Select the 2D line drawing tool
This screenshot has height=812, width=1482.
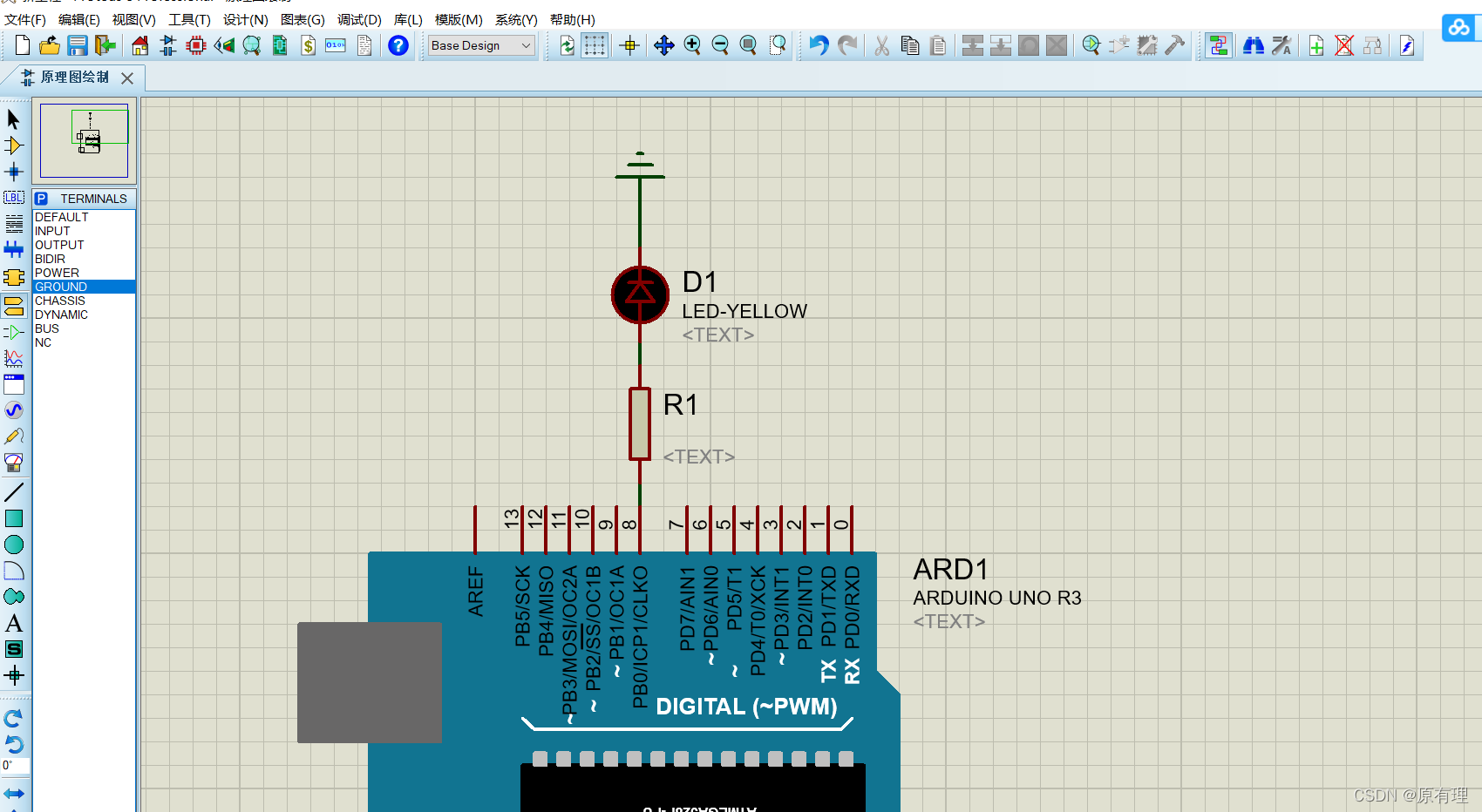[14, 492]
